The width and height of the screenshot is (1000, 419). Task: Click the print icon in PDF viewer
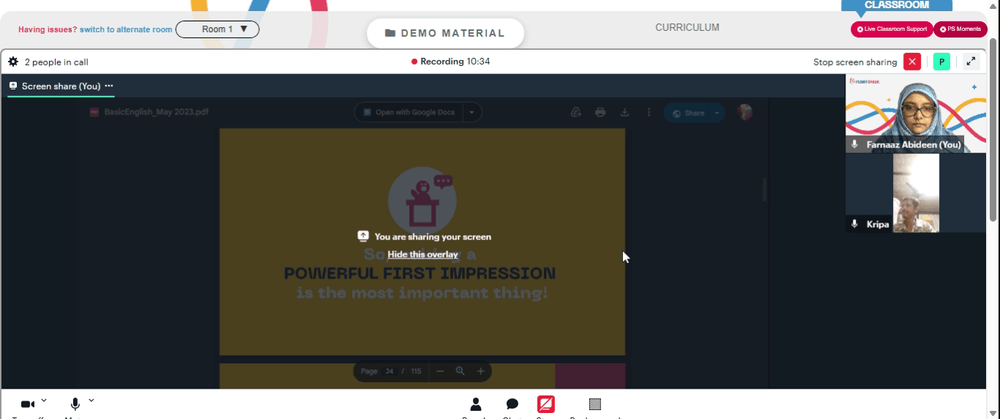click(x=600, y=112)
